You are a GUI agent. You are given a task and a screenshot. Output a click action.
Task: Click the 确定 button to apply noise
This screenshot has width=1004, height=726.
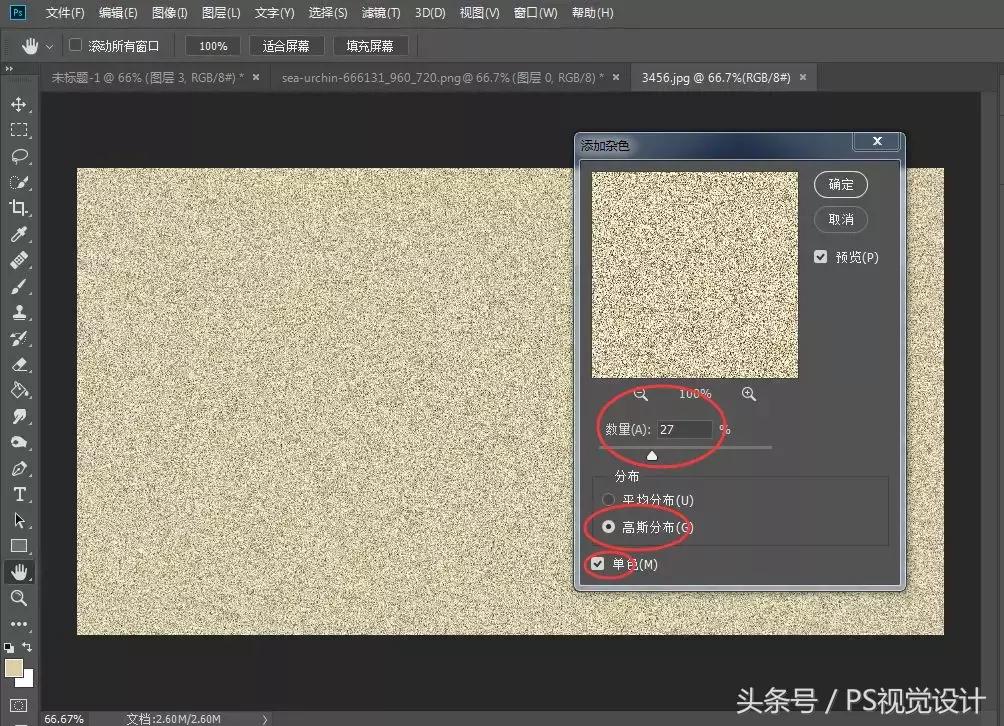pos(840,184)
